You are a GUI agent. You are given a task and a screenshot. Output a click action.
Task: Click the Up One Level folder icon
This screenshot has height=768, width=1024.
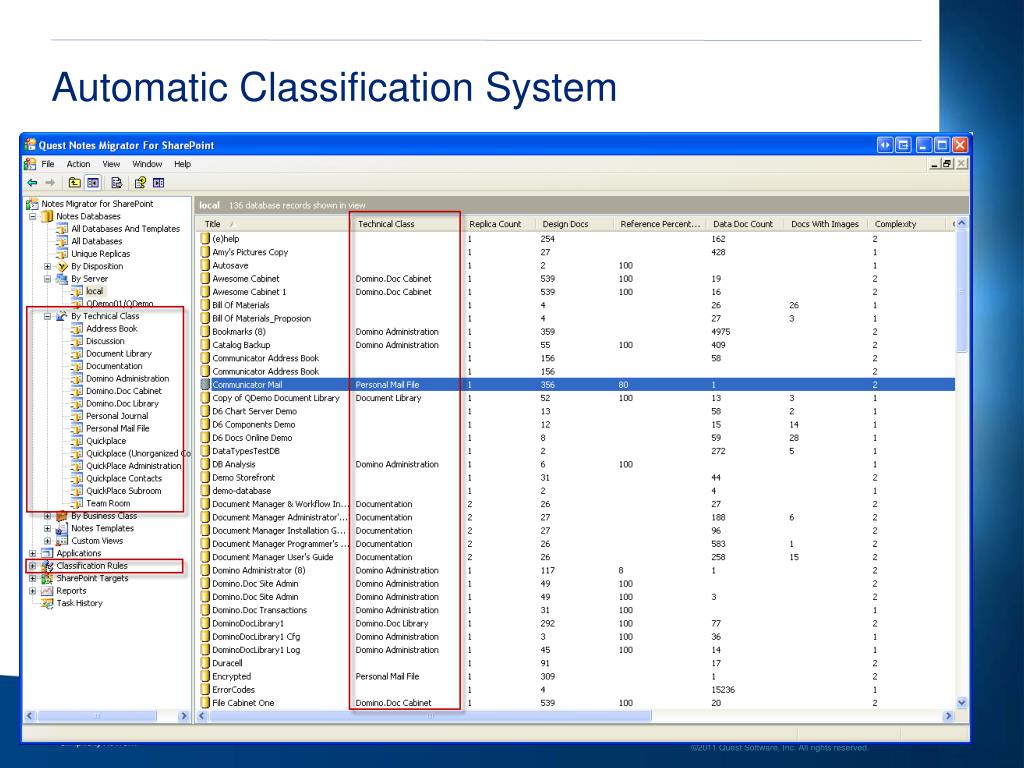(x=74, y=183)
